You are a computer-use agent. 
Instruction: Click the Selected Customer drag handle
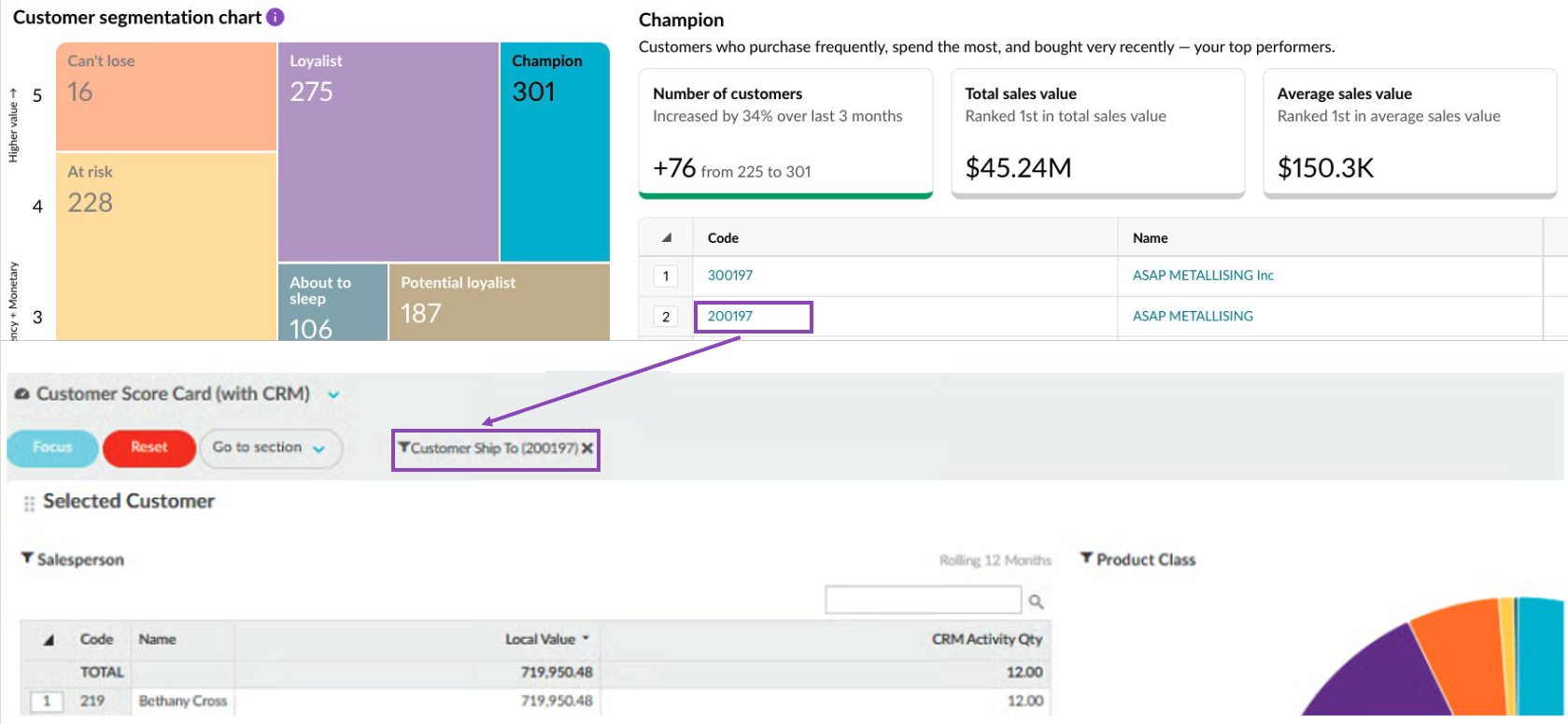pos(29,503)
